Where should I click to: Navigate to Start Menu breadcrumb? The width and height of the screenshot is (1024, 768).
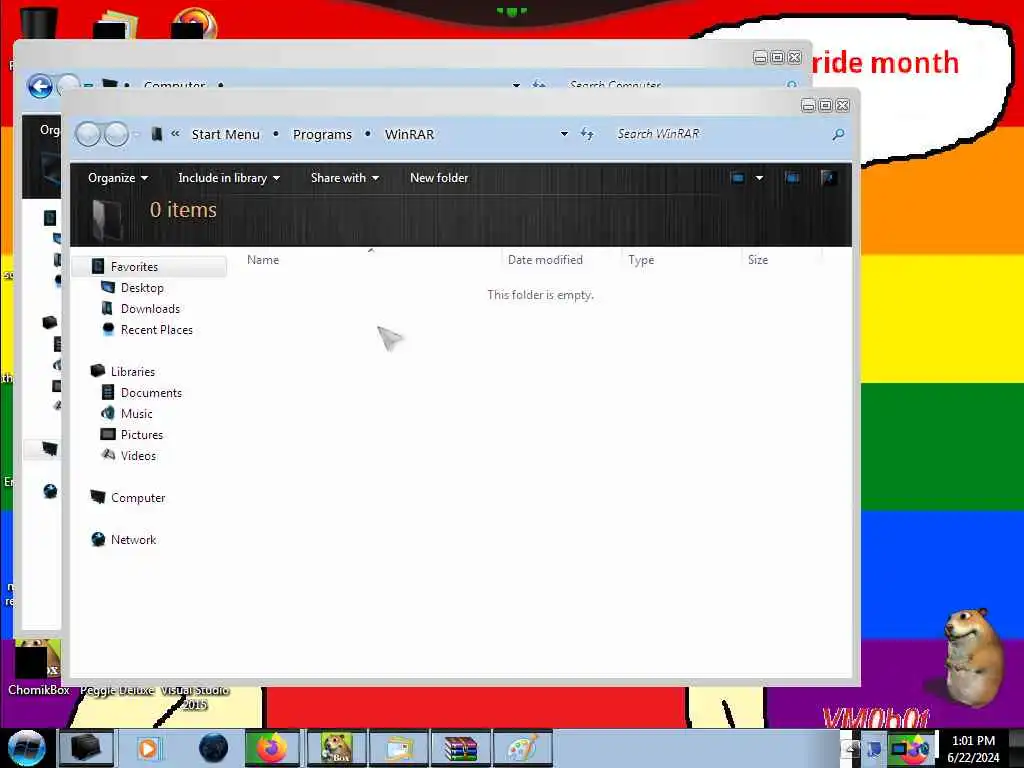(x=225, y=135)
